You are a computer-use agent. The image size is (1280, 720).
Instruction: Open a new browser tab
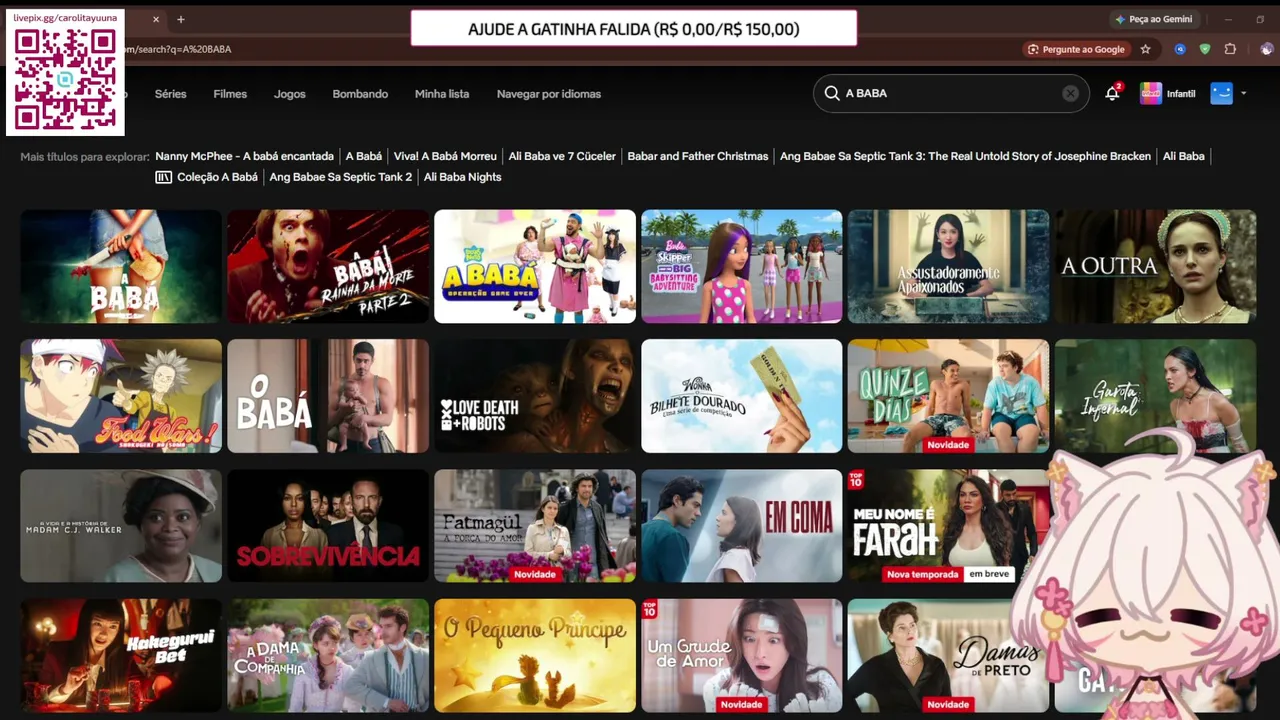tap(181, 19)
